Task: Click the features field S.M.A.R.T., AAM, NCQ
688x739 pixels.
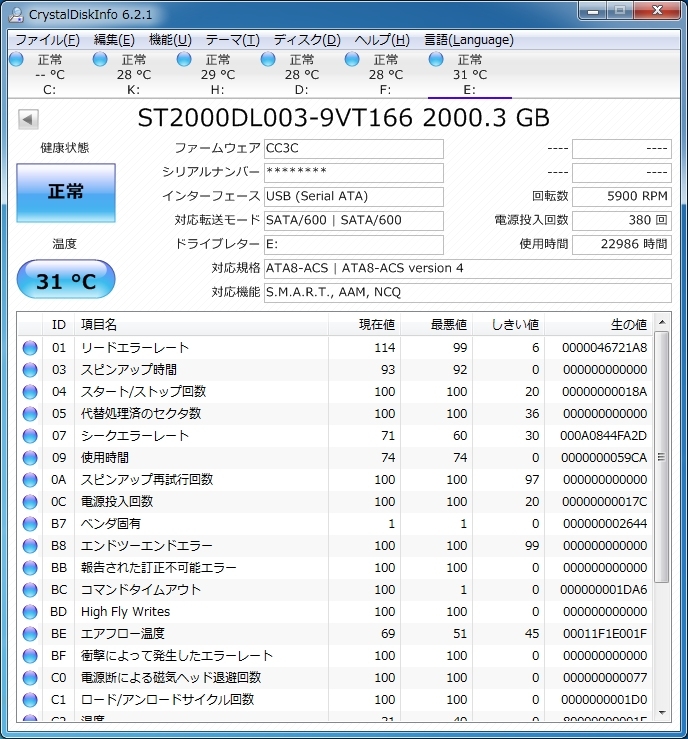Action: click(x=468, y=293)
